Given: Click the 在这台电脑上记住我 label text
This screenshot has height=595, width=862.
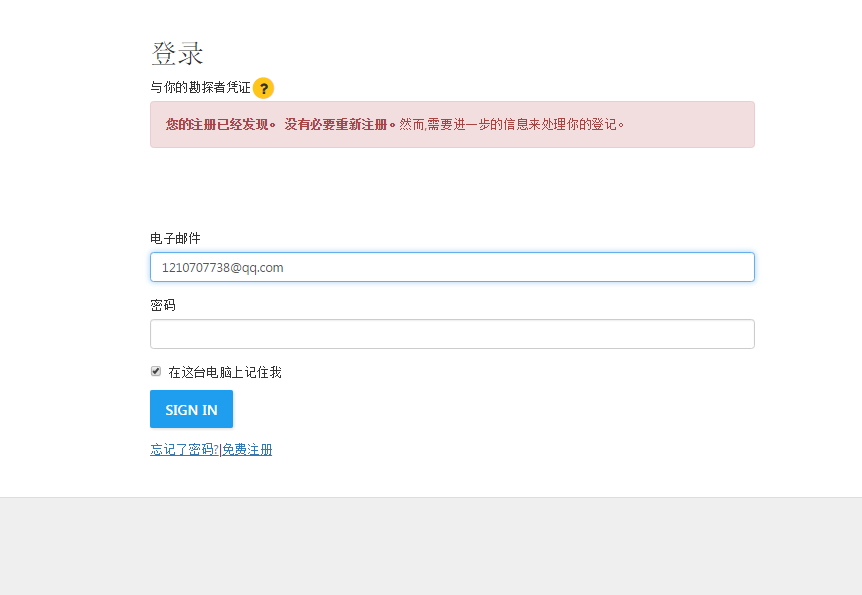Looking at the screenshot, I should (x=225, y=372).
